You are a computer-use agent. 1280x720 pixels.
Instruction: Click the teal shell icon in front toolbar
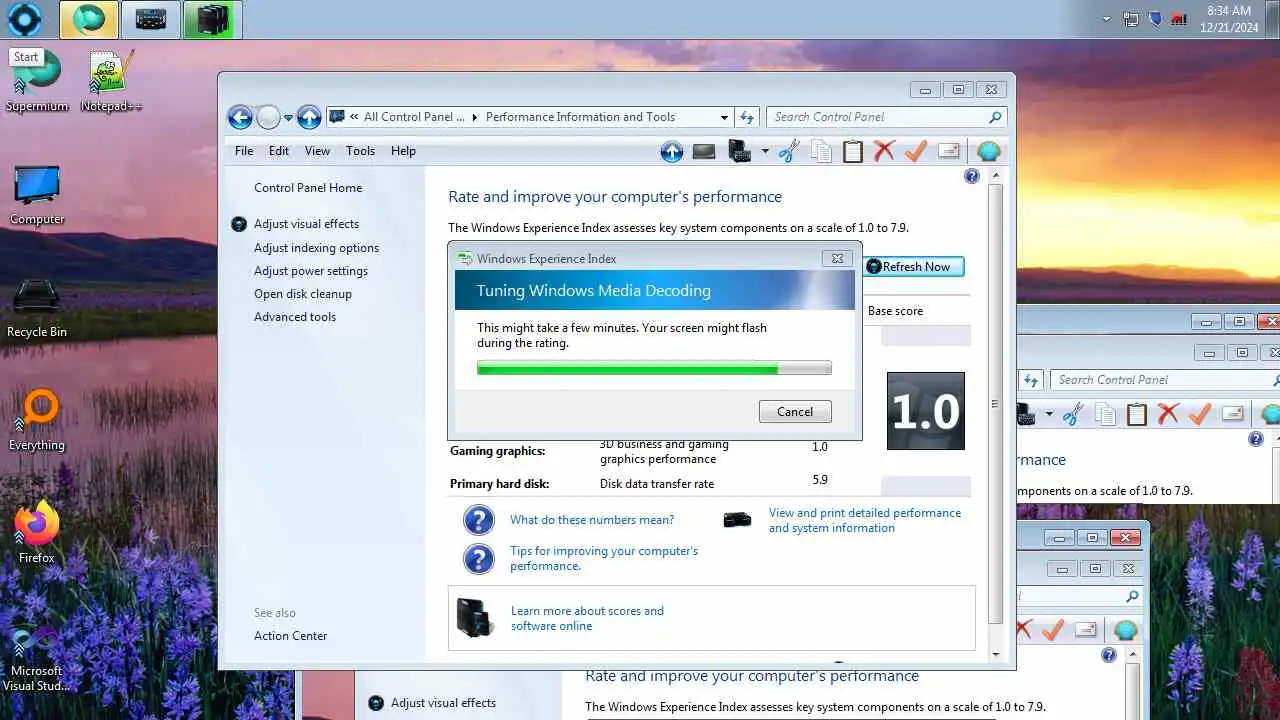989,151
